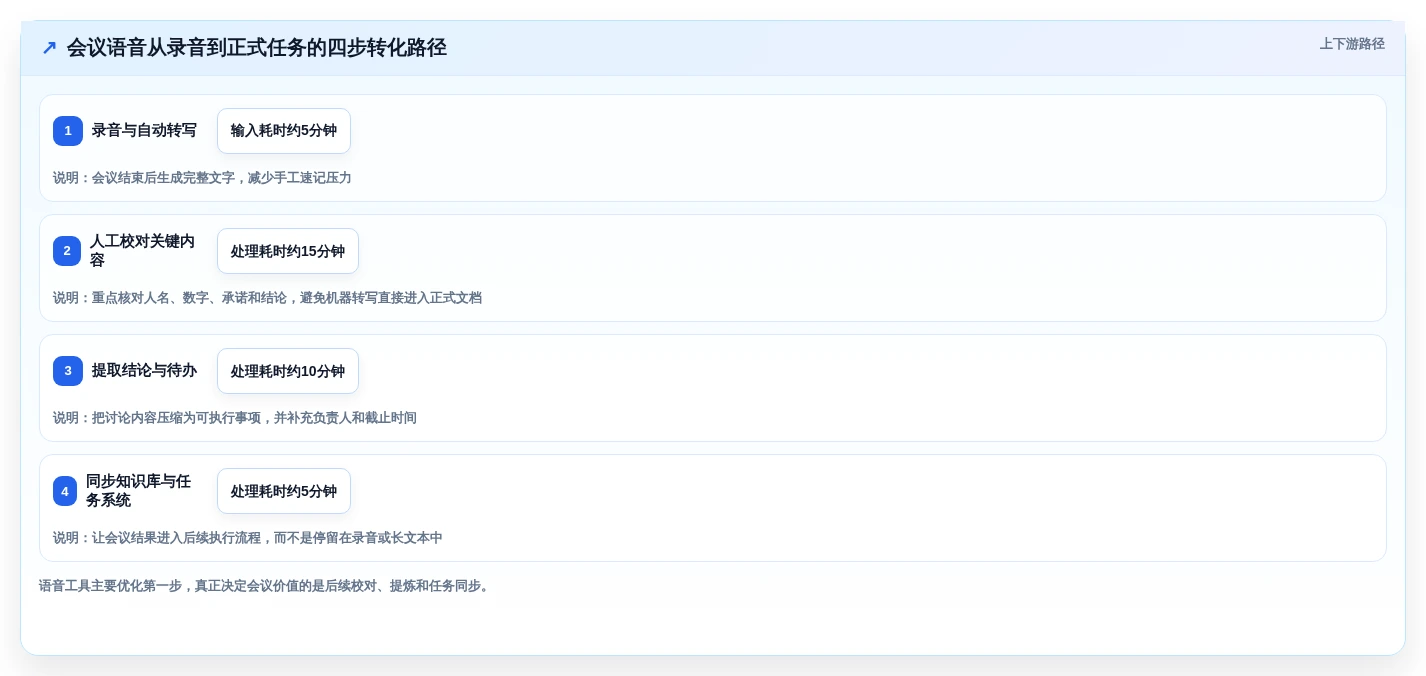Click the description about 重点核对人名、数字

tap(267, 298)
